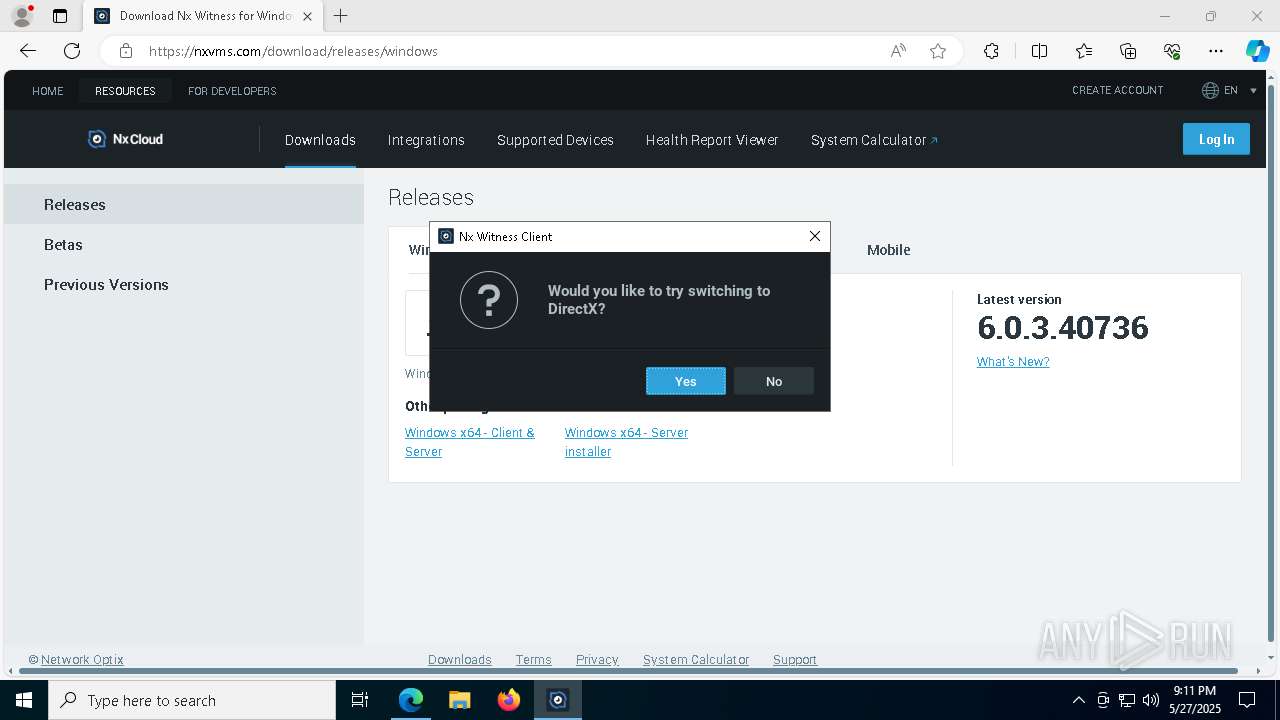Screen dimensions: 1280x720
Task: Go back to the previous page
Action: click(x=28, y=51)
